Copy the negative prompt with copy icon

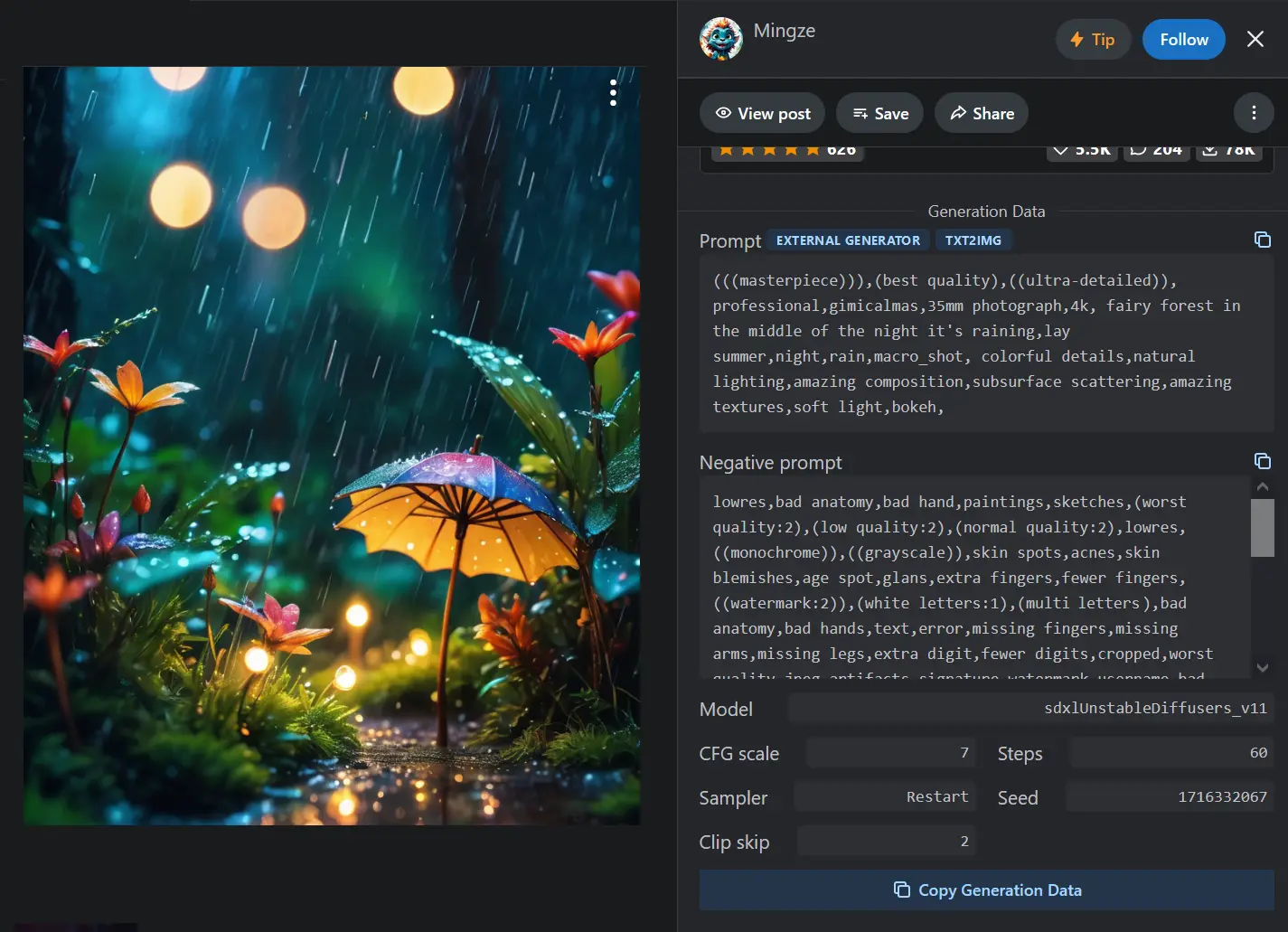[x=1262, y=461]
